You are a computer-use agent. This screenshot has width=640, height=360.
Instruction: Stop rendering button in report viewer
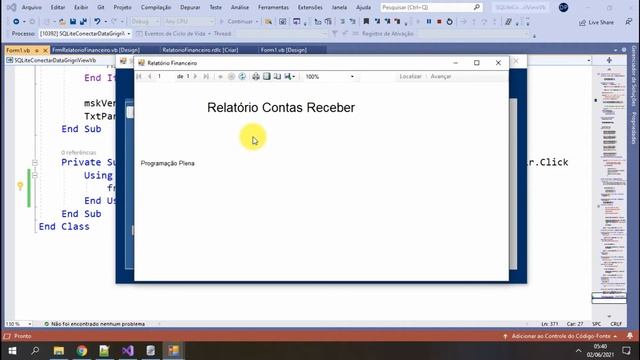click(231, 76)
